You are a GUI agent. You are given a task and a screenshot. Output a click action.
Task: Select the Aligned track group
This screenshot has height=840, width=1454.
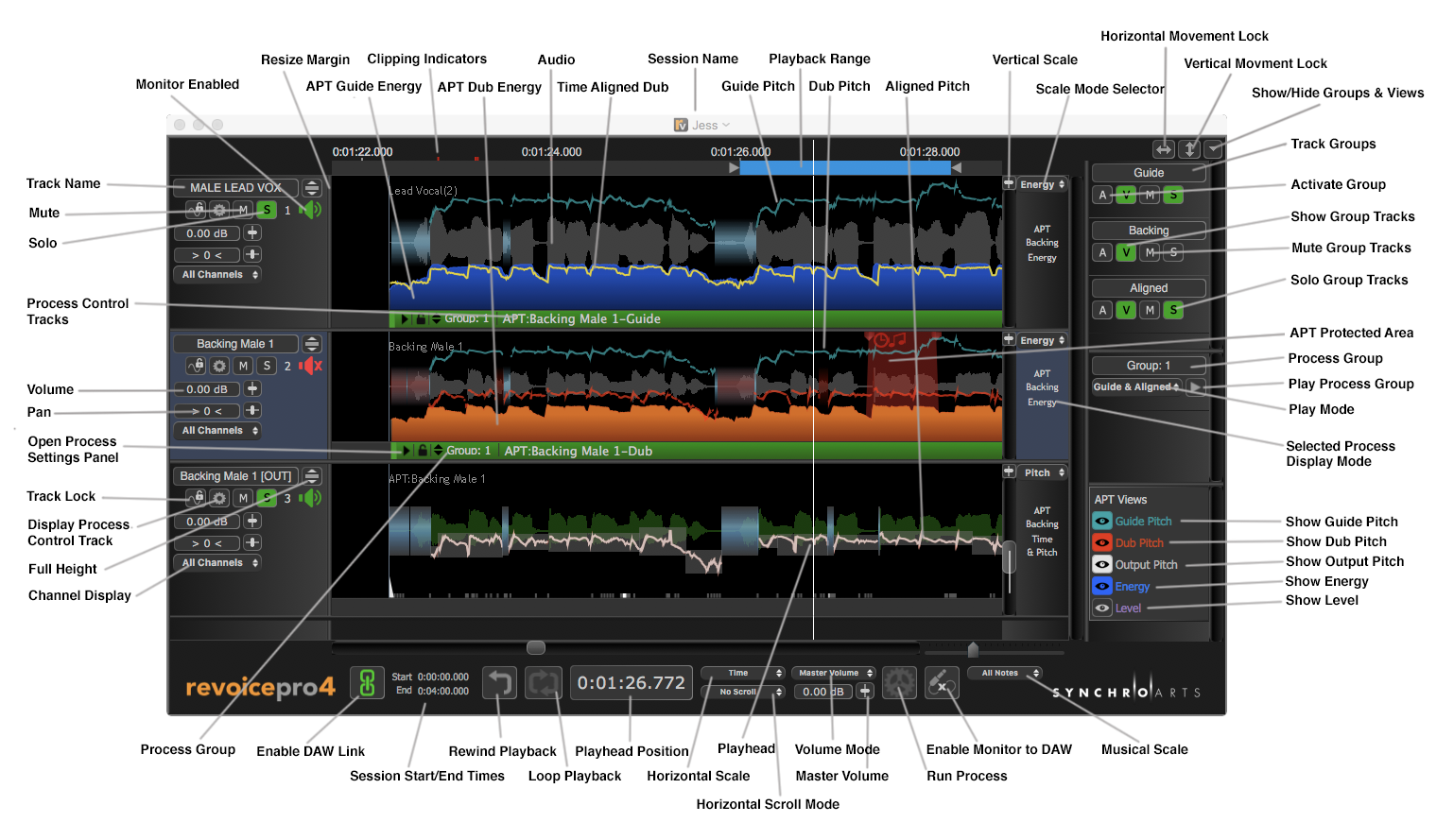pos(1148,288)
